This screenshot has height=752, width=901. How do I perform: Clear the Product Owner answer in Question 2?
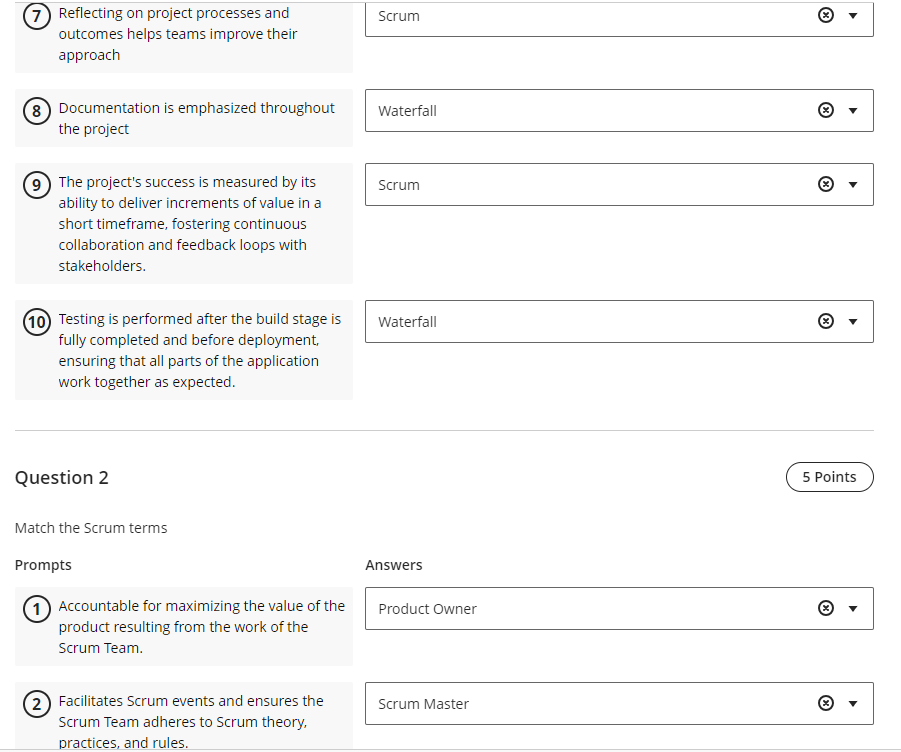point(825,608)
